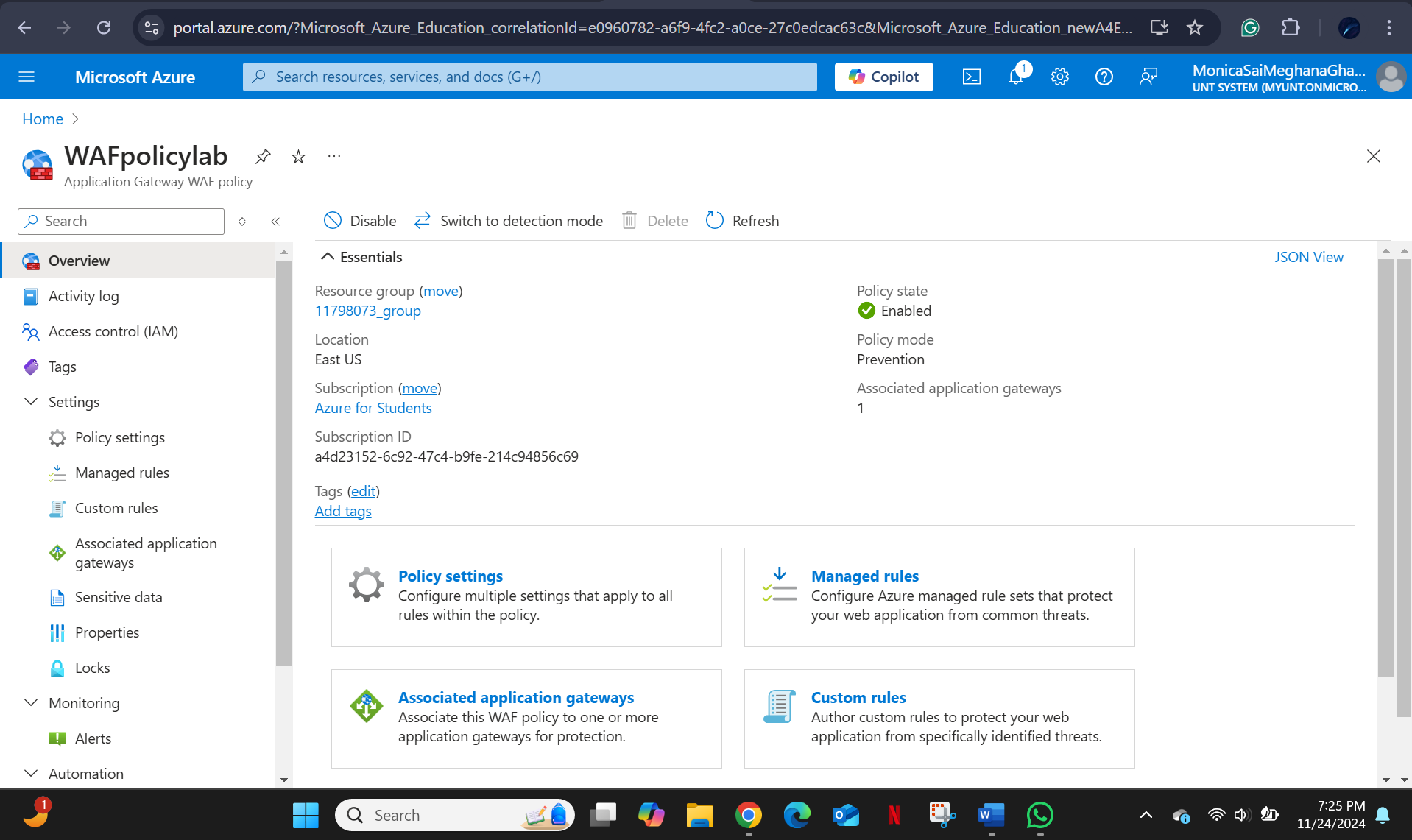Click the main content vertical scrollbar
This screenshot has height=840, width=1412.
pos(1385,468)
